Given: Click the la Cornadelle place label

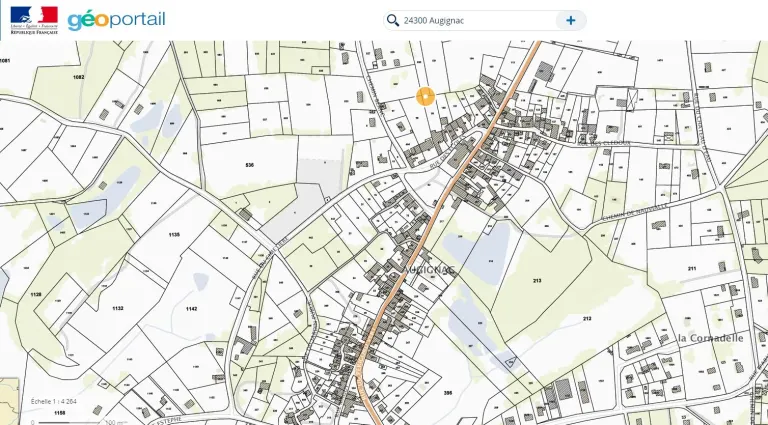Looking at the screenshot, I should coord(711,338).
